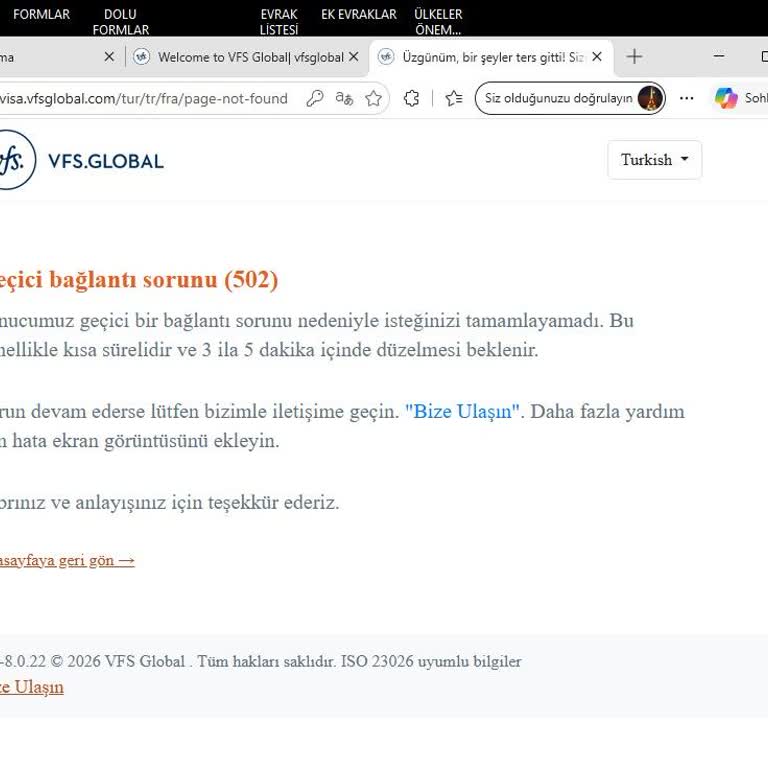Open the EK EVRAKLAR menu item

coord(359,14)
